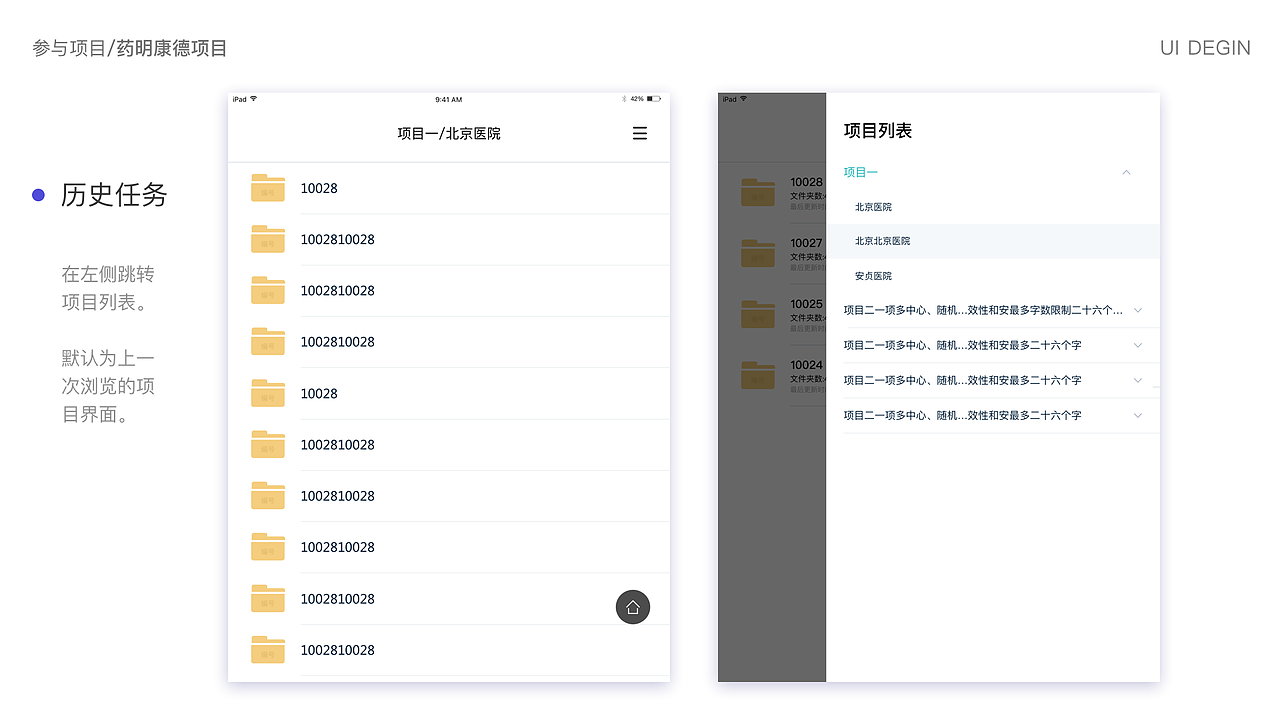The width and height of the screenshot is (1280, 720).
Task: Click the folder icon beside folder 10024
Action: point(757,374)
